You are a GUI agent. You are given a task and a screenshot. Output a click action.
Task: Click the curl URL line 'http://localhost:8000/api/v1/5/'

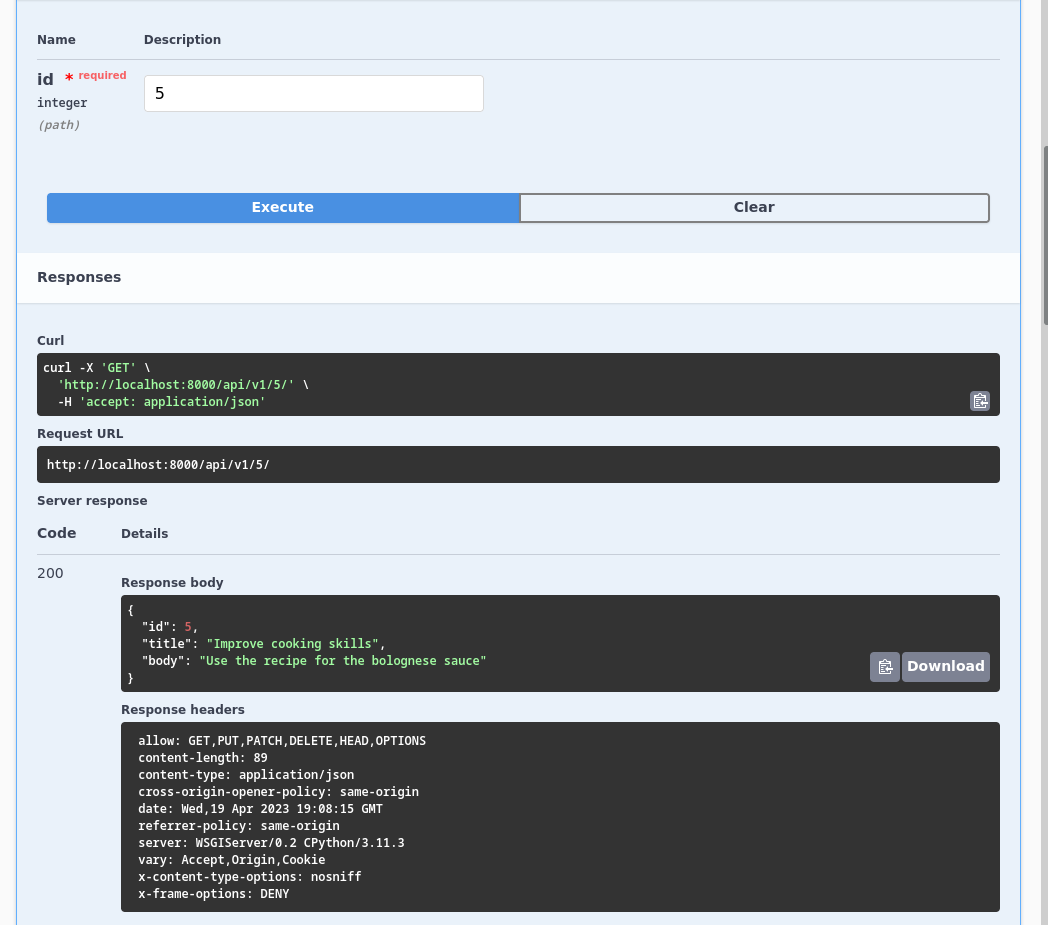(x=176, y=384)
